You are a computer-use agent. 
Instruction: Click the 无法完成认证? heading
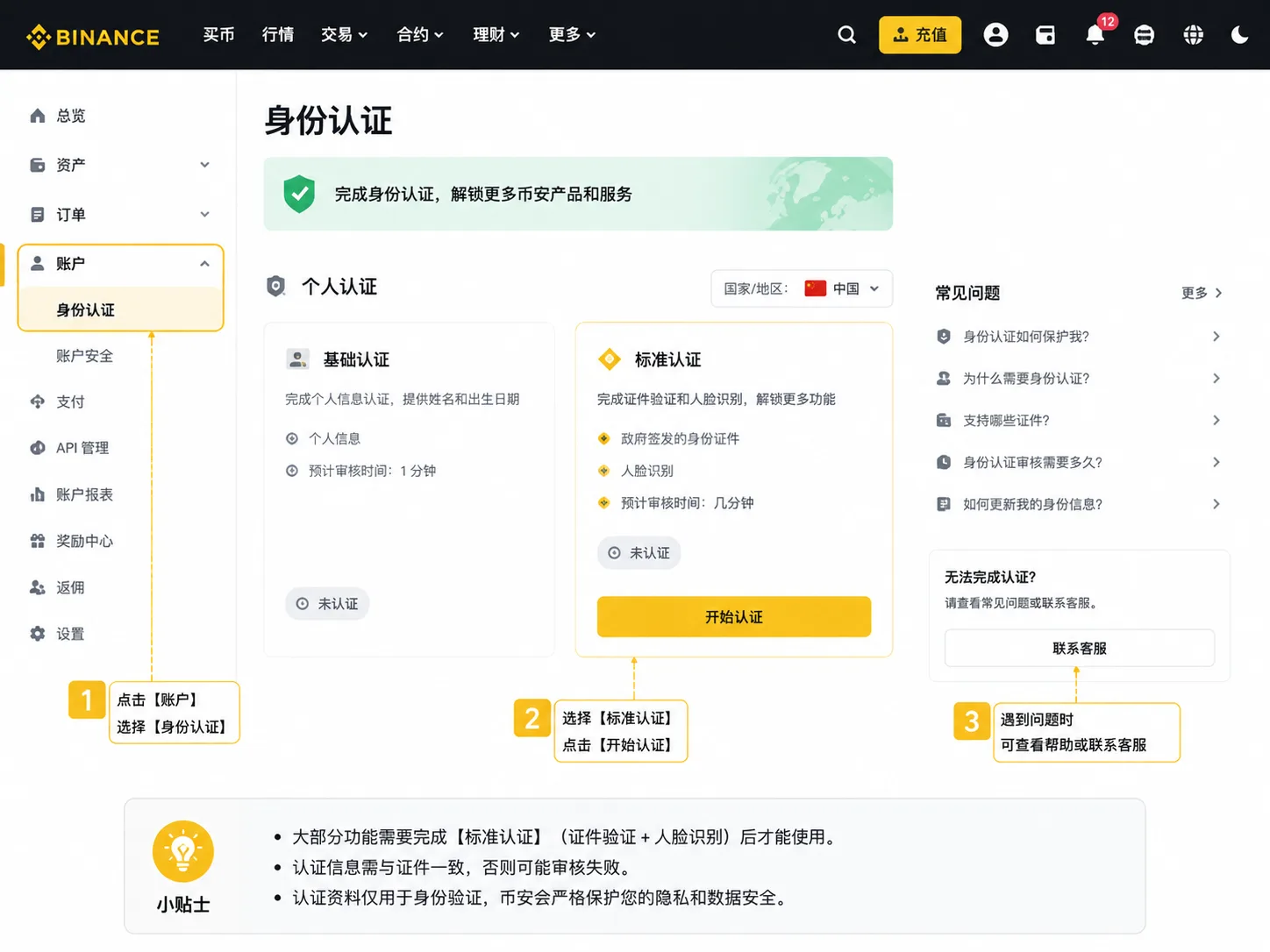pyautogui.click(x=990, y=577)
